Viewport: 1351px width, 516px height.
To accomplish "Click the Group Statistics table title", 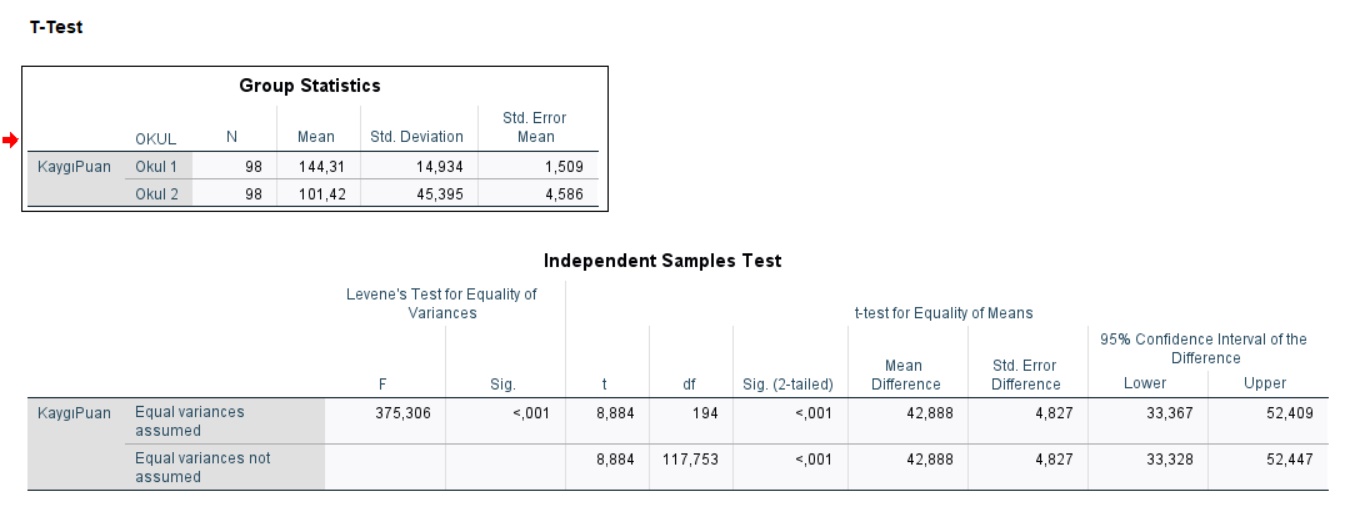I will (x=310, y=86).
